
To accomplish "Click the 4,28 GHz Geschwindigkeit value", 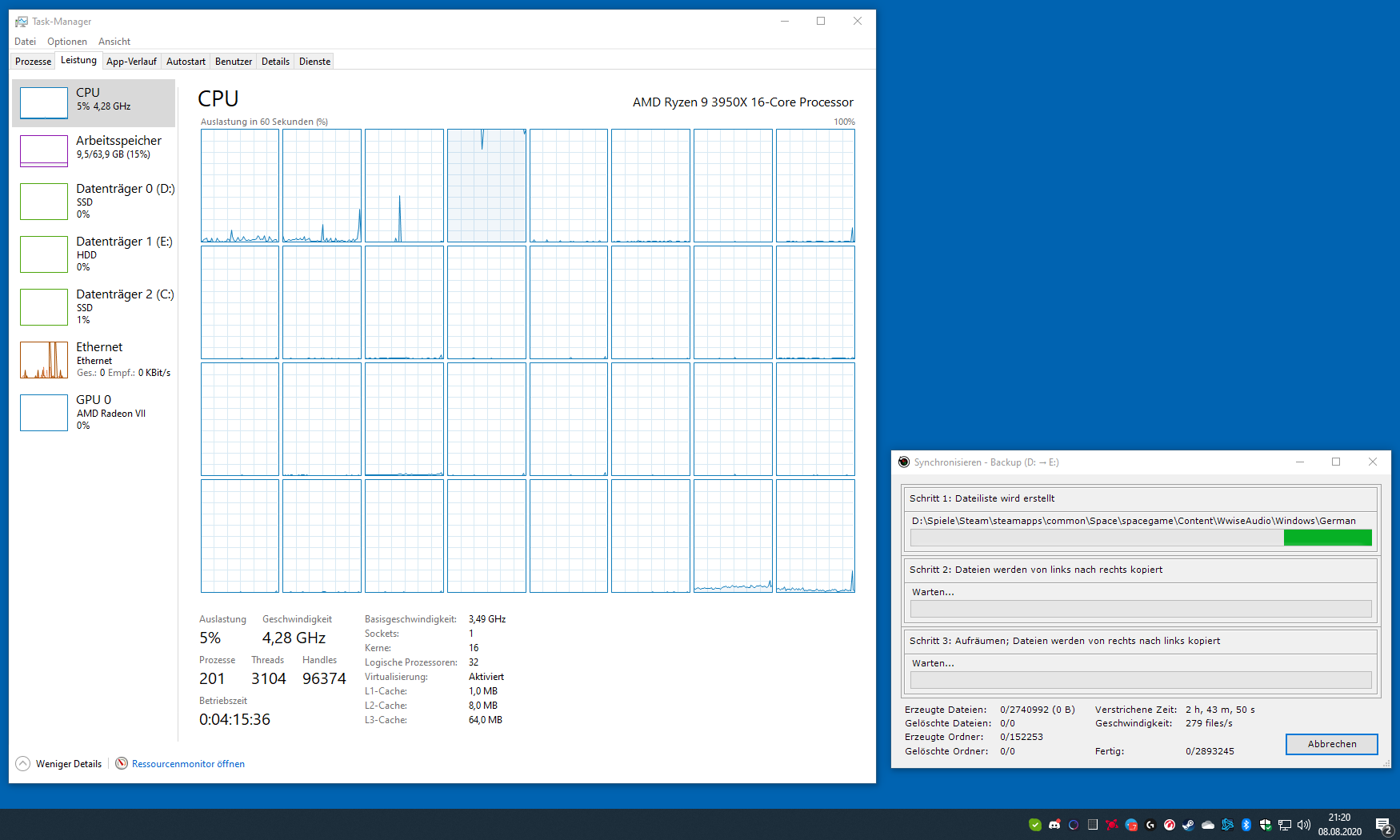I will point(294,638).
